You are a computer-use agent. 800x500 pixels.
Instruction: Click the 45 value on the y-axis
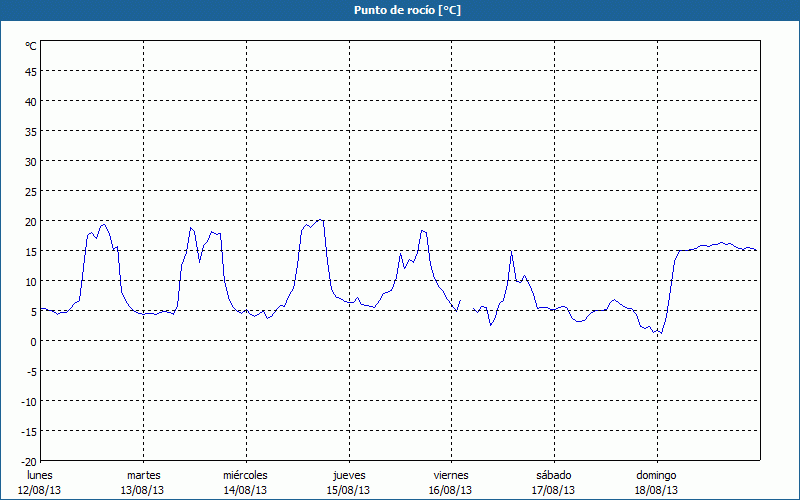[30, 71]
